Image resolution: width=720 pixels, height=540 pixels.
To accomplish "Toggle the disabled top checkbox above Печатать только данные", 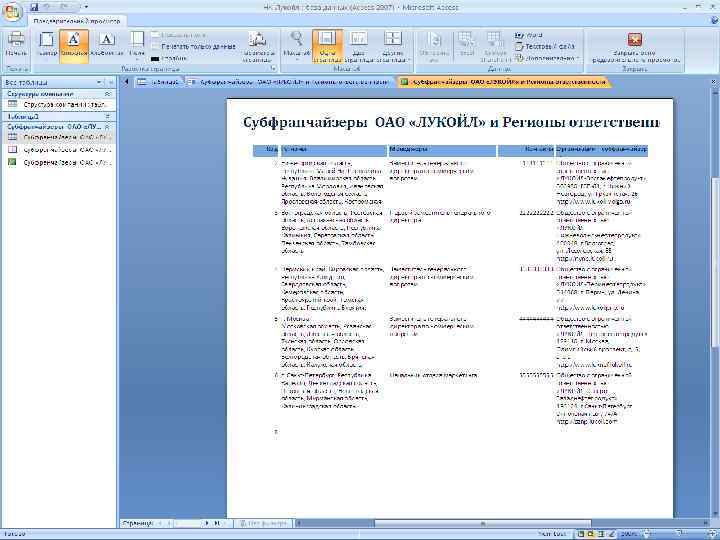I will (x=155, y=35).
